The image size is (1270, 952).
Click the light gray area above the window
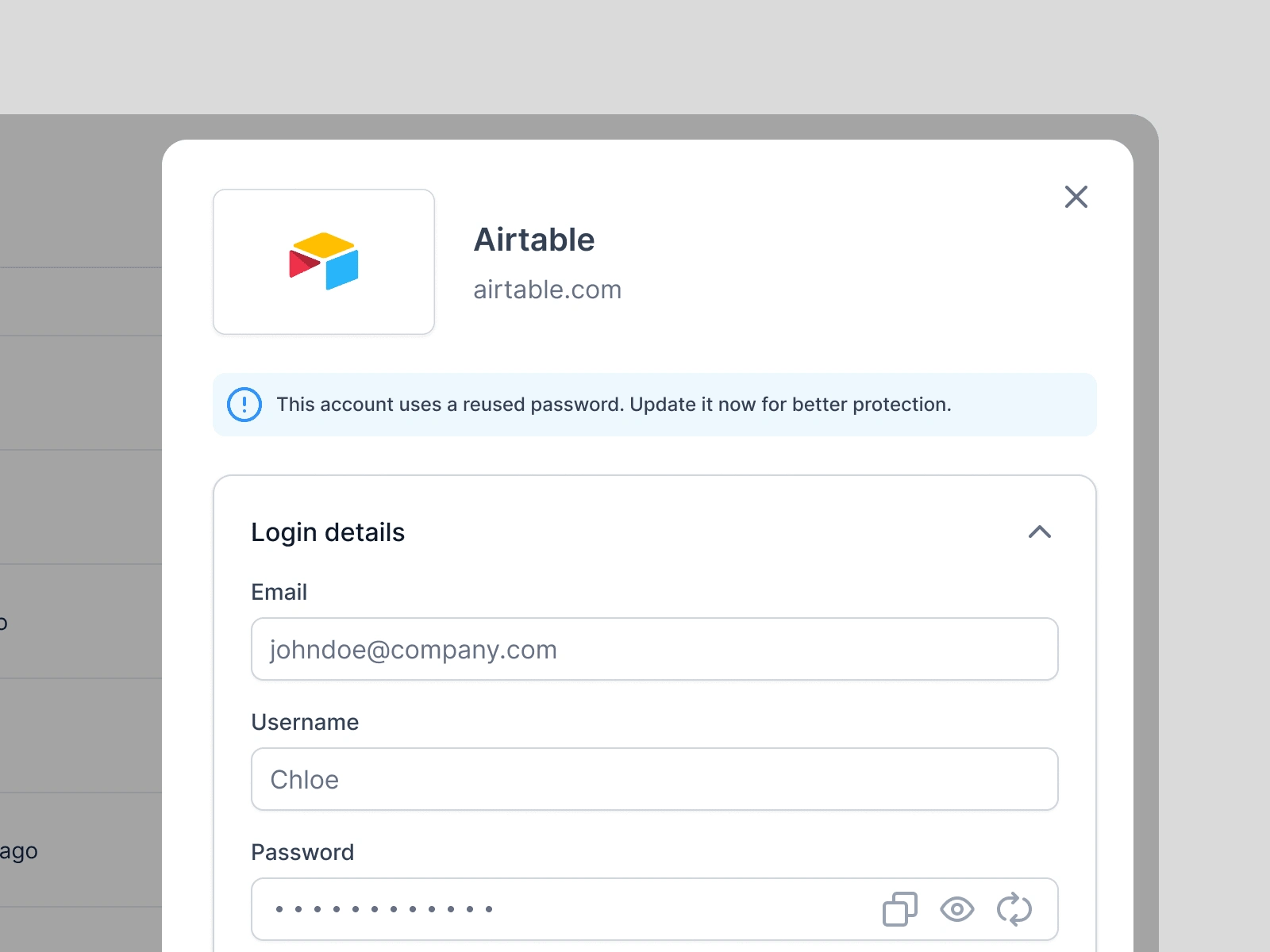point(635,56)
